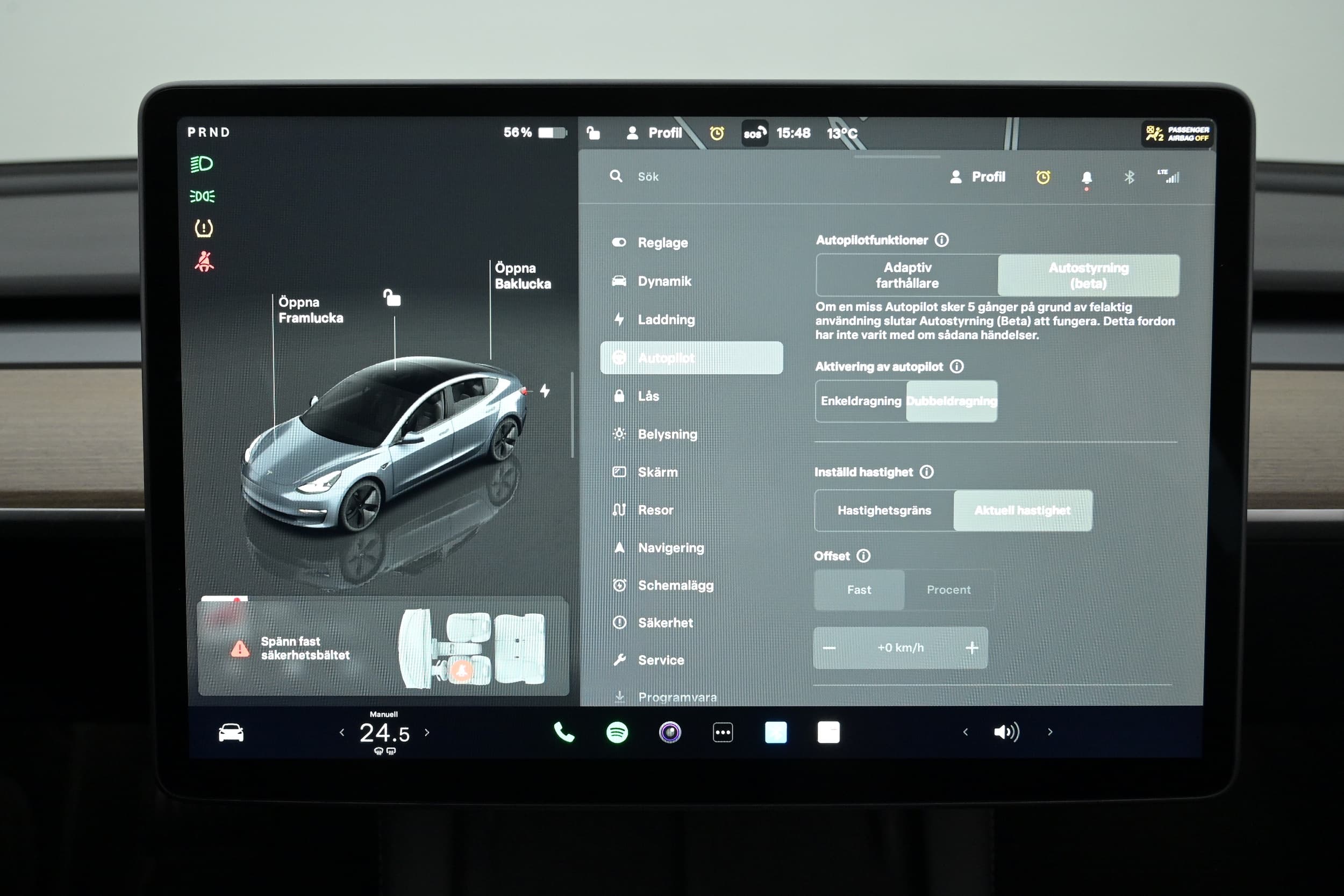The image size is (1344, 896).
Task: Tap the 13°C outside temperature
Action: (x=842, y=133)
